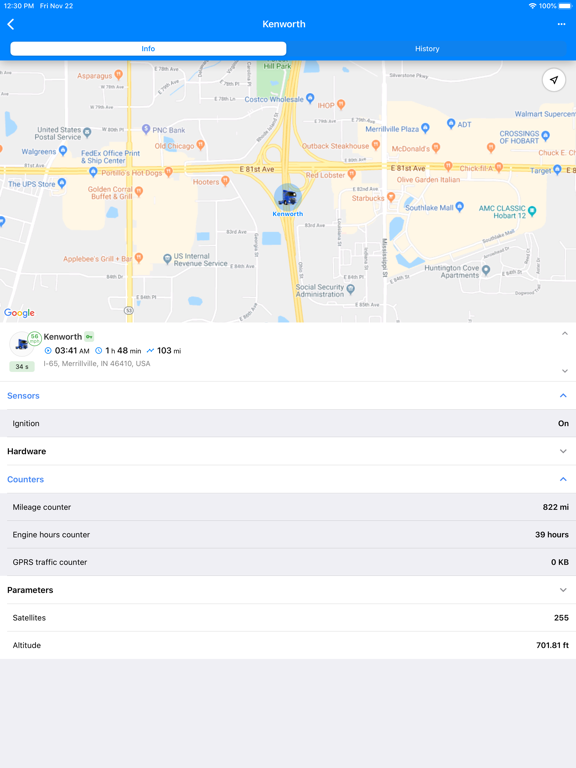Tap the Social Security Administration pin
Screen dimensions: 576x768
[351, 289]
